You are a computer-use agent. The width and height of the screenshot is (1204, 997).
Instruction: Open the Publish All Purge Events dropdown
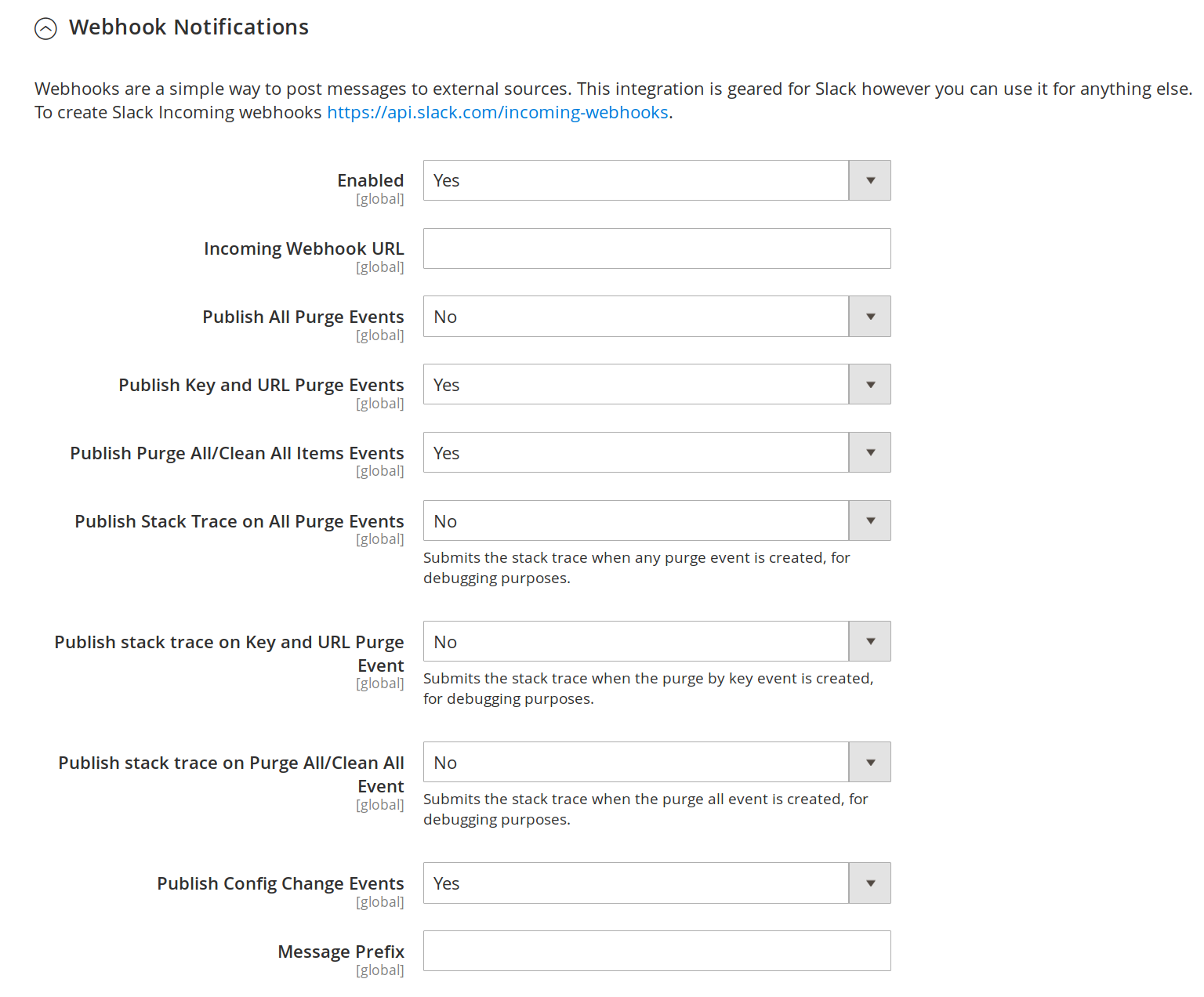[635, 316]
